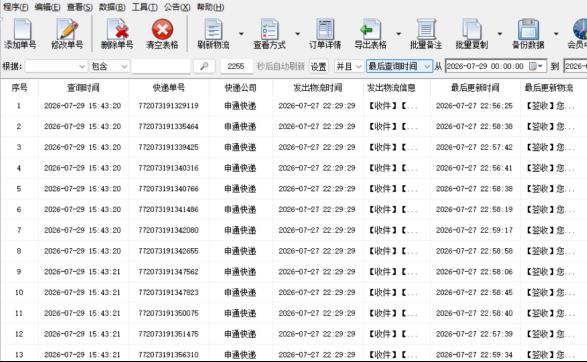Image resolution: width=587 pixels, height=362 pixels.
Task: Select tracking number 772073191341486
Action: point(168,209)
